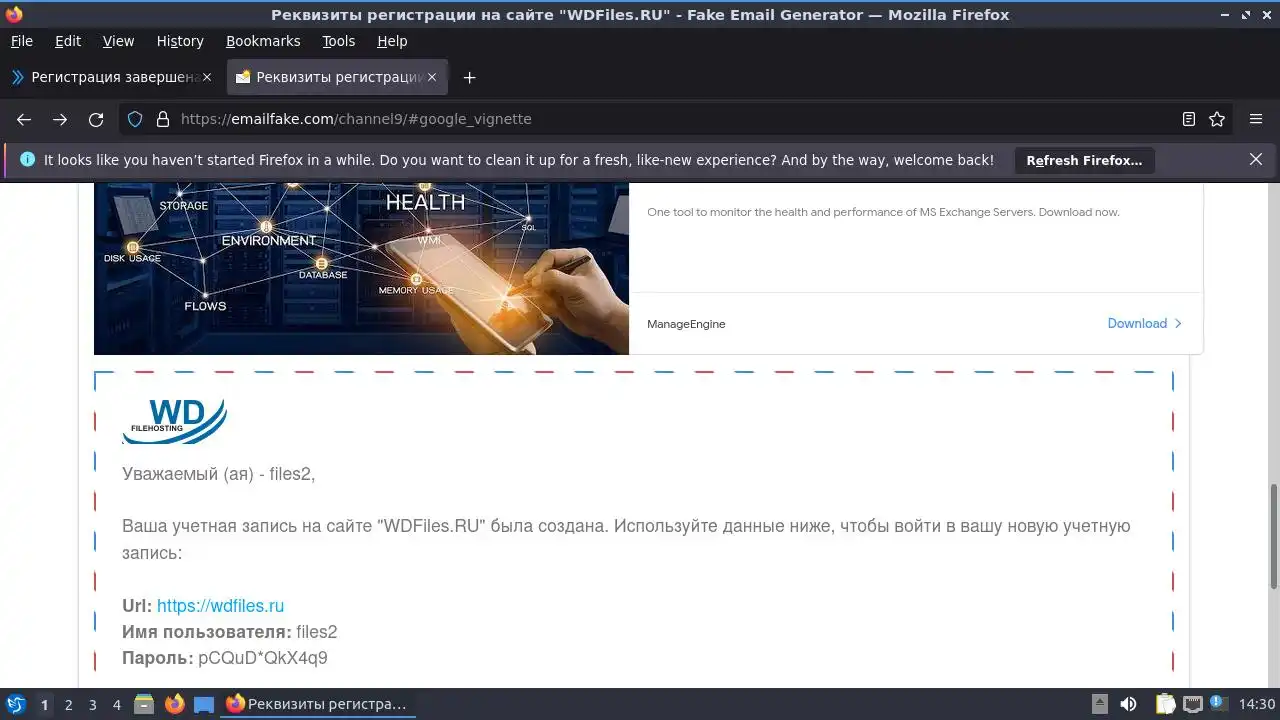Click the ad Download link
Viewport: 1280px width, 720px height.
pos(1144,323)
